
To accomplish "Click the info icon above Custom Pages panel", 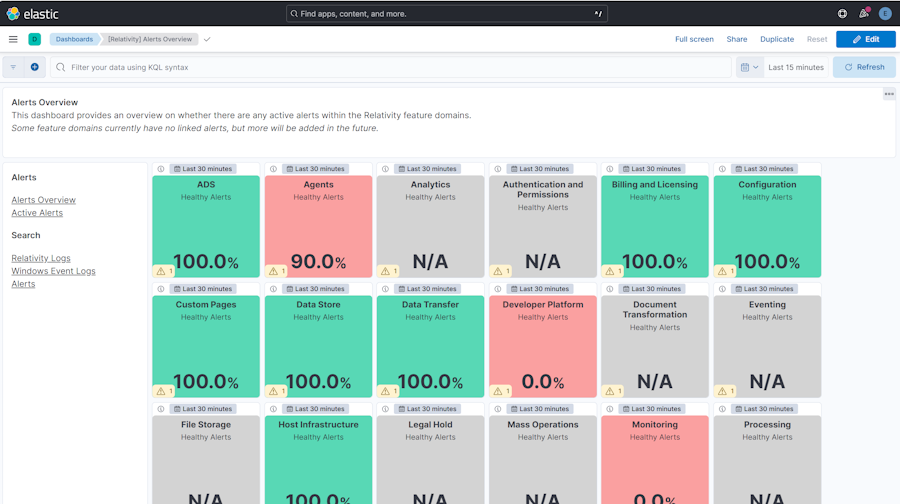I will click(x=161, y=289).
